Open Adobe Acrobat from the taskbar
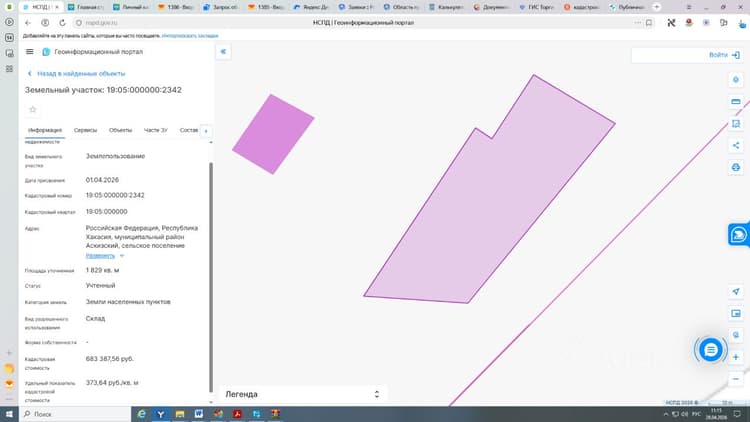This screenshot has width=750, height=422. [237, 414]
